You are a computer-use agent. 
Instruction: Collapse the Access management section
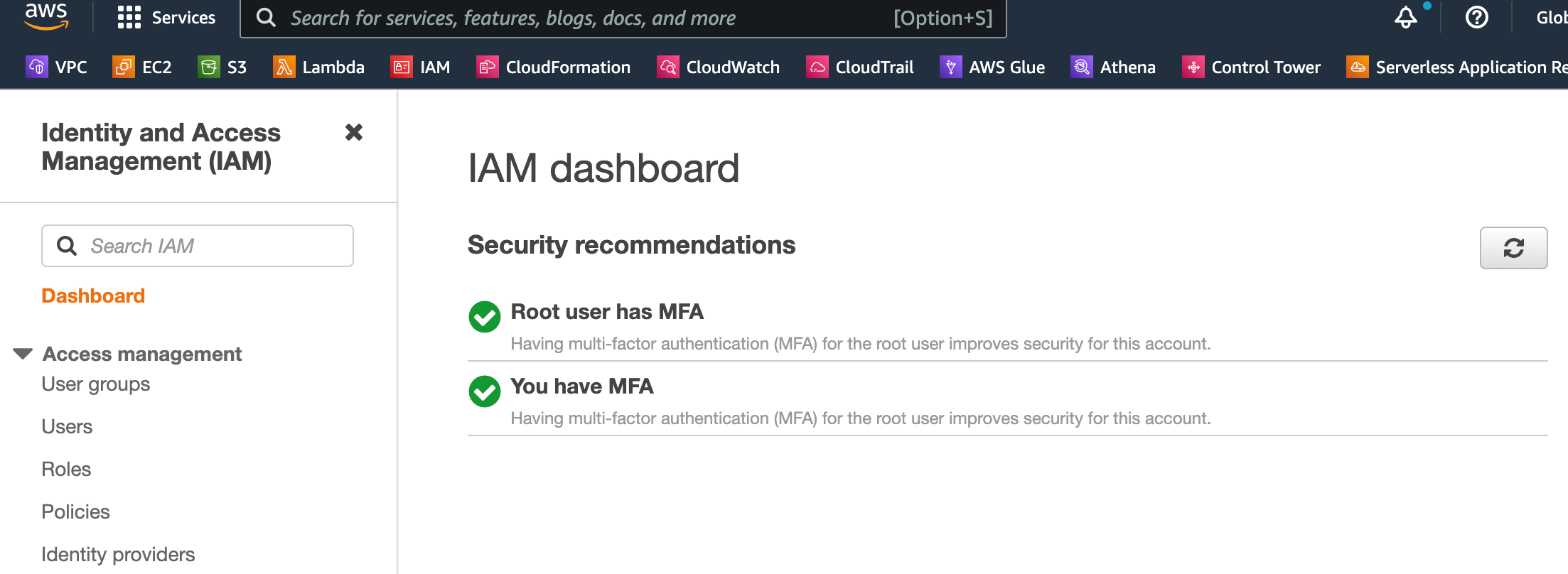click(x=23, y=354)
